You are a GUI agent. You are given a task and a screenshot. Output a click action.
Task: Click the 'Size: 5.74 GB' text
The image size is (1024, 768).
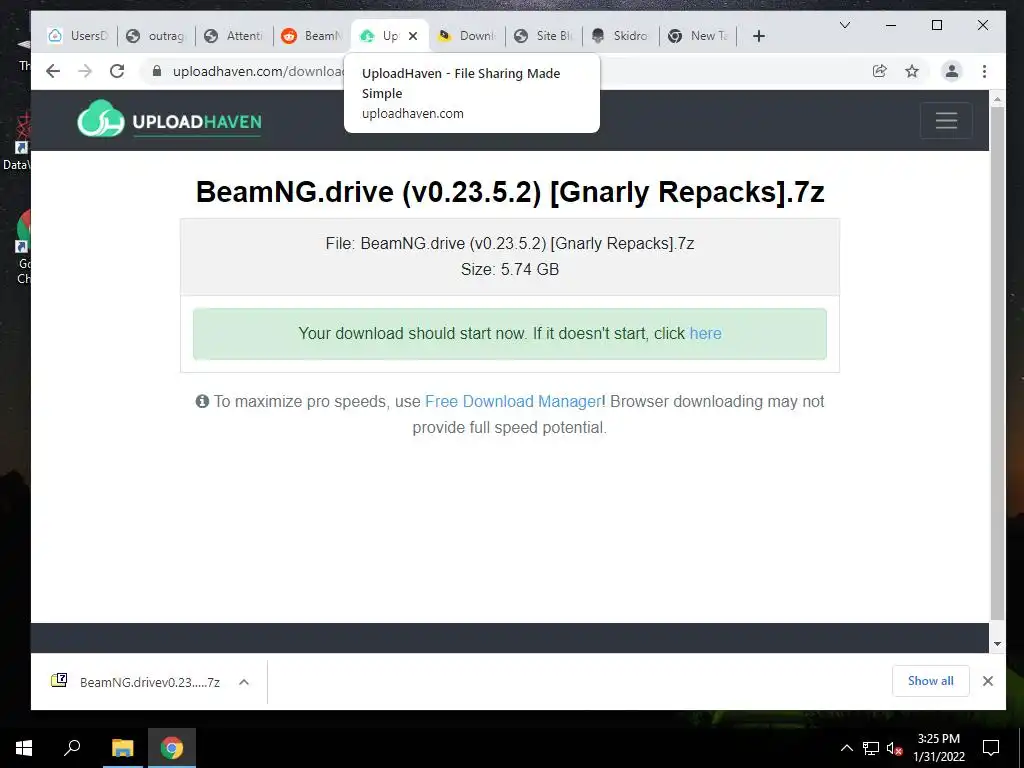509,269
